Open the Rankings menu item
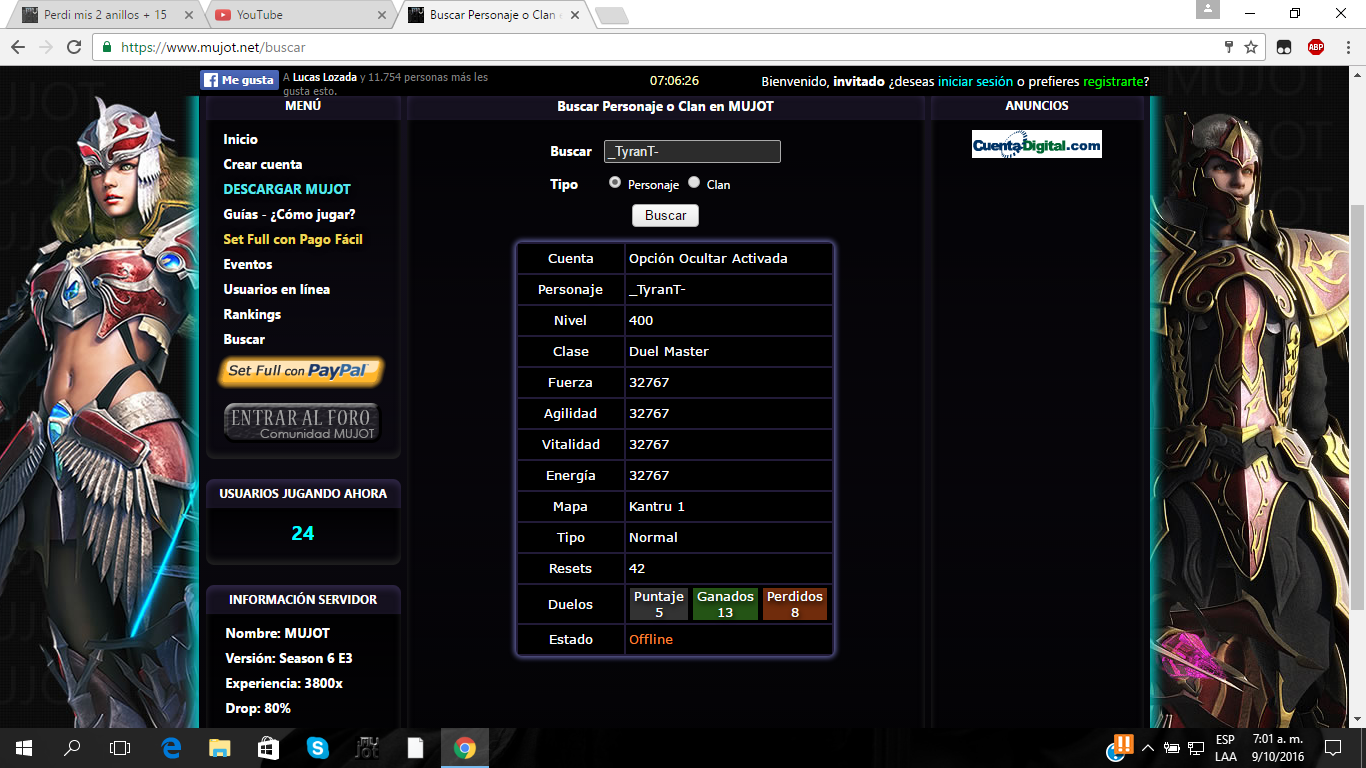Viewport: 1366px width, 768px height. (x=252, y=314)
